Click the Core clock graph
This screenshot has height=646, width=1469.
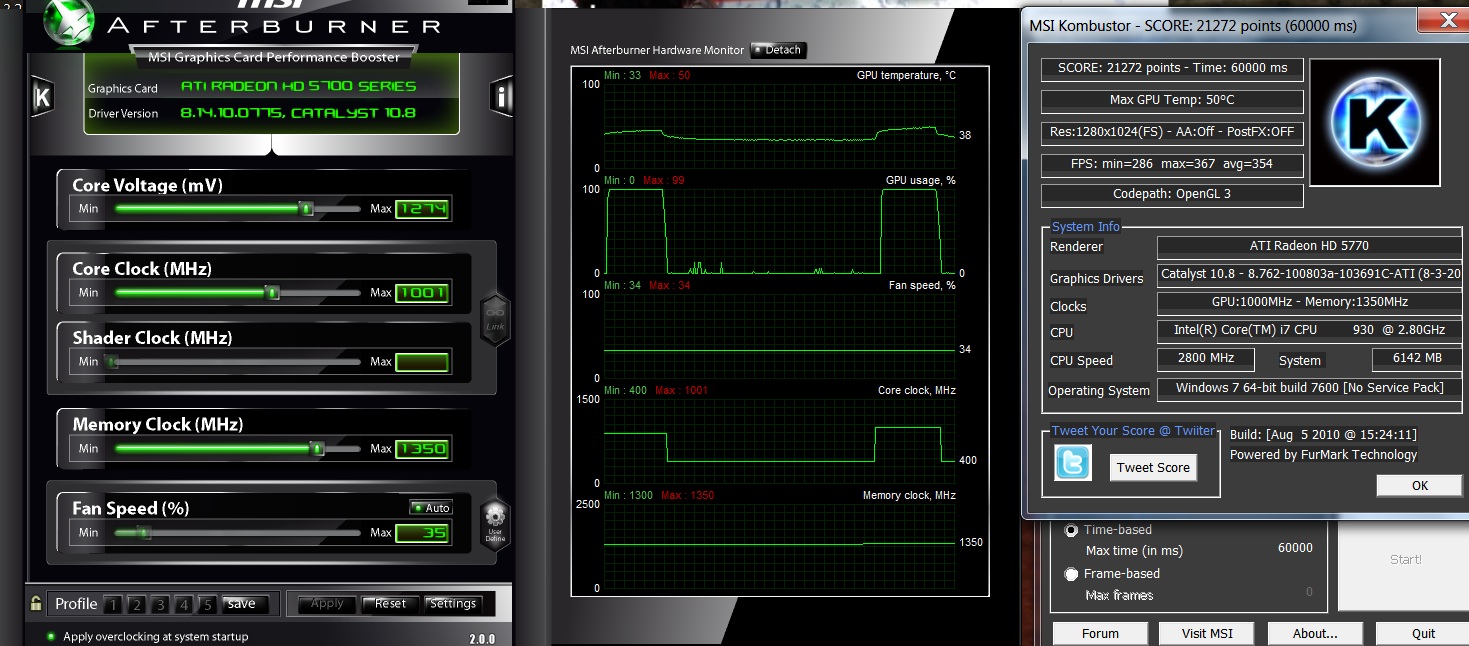[x=779, y=441]
